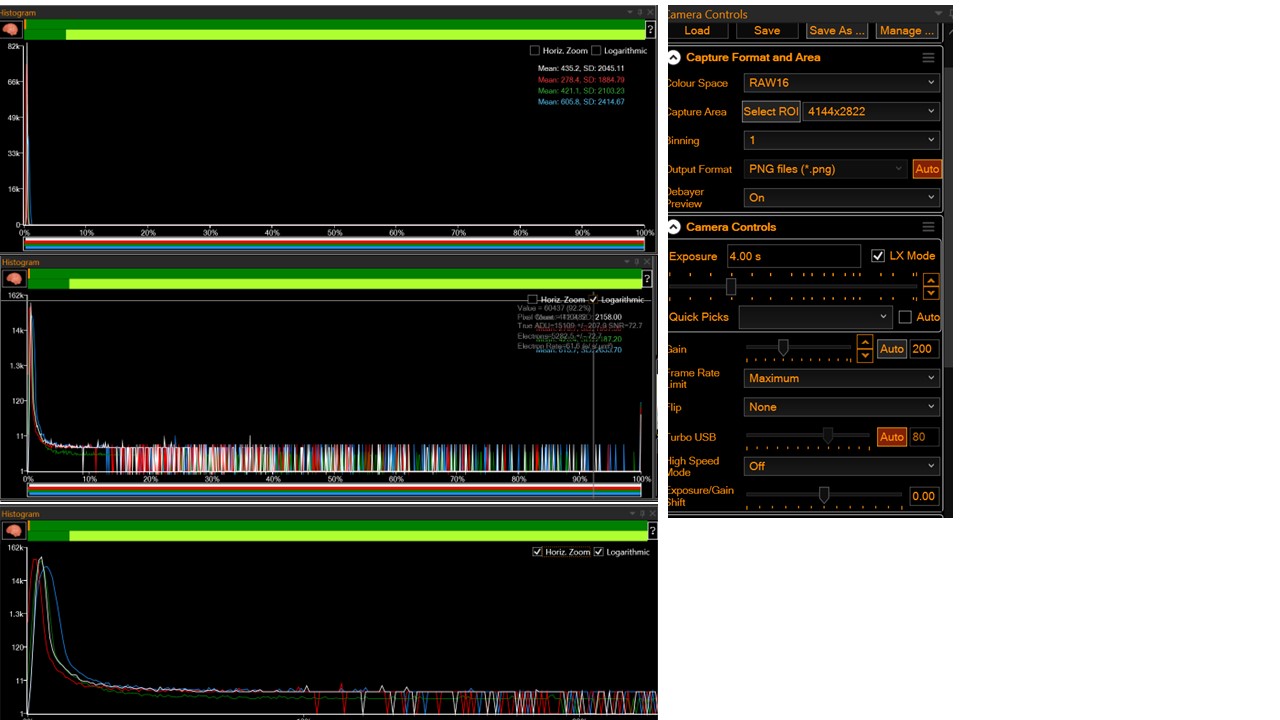This screenshot has height=720, width=1280.
Task: Open the Debayer Preview dropdown
Action: pos(842,198)
